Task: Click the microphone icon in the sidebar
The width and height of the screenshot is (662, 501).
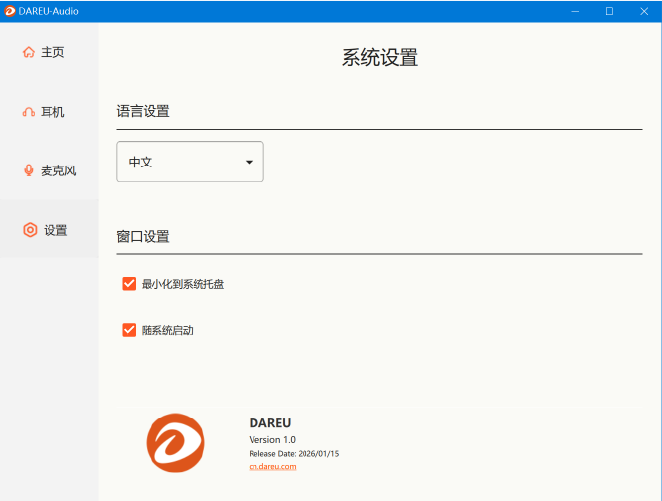Action: point(28,171)
